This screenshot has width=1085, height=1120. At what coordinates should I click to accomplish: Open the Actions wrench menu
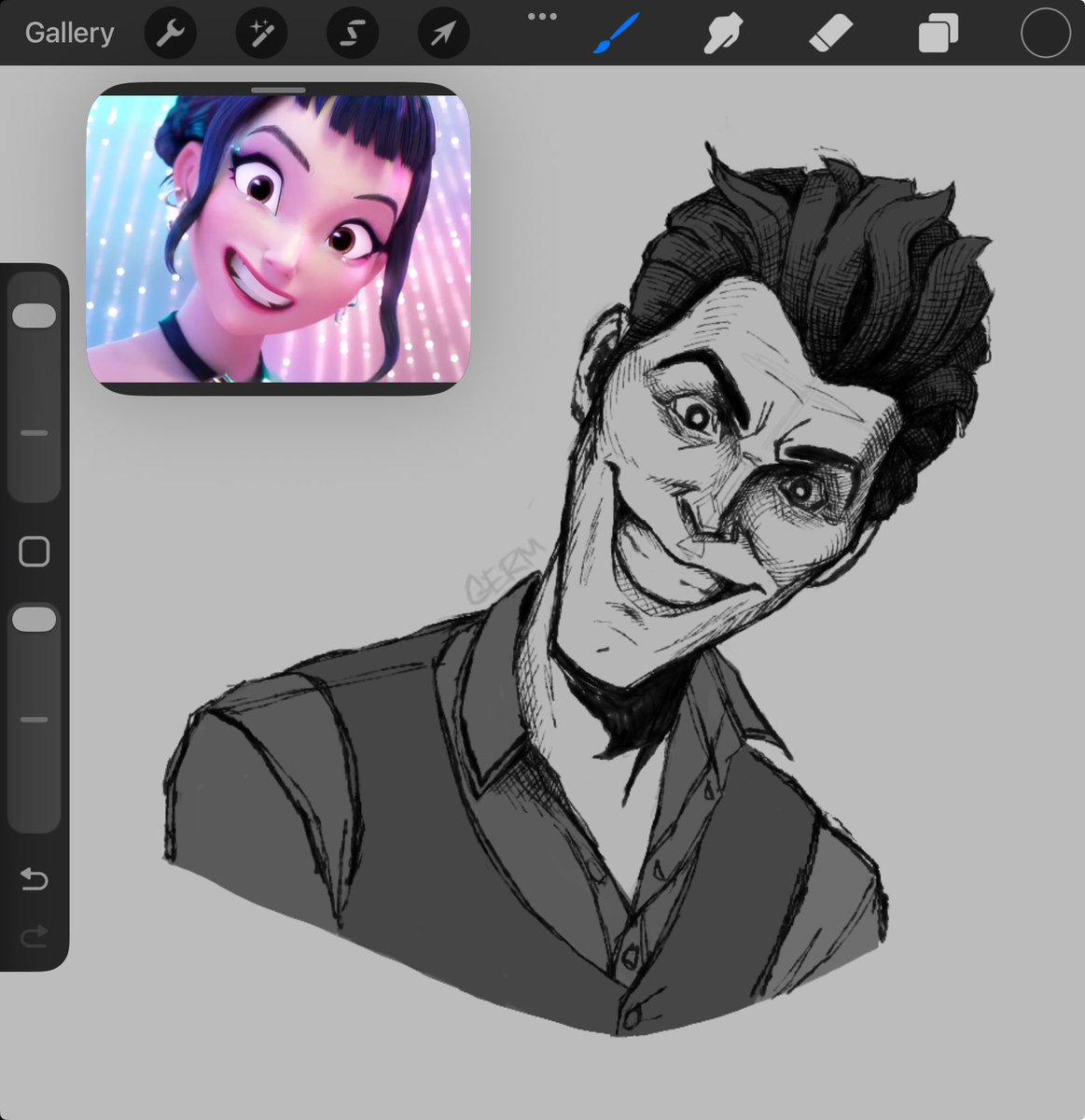point(171,35)
